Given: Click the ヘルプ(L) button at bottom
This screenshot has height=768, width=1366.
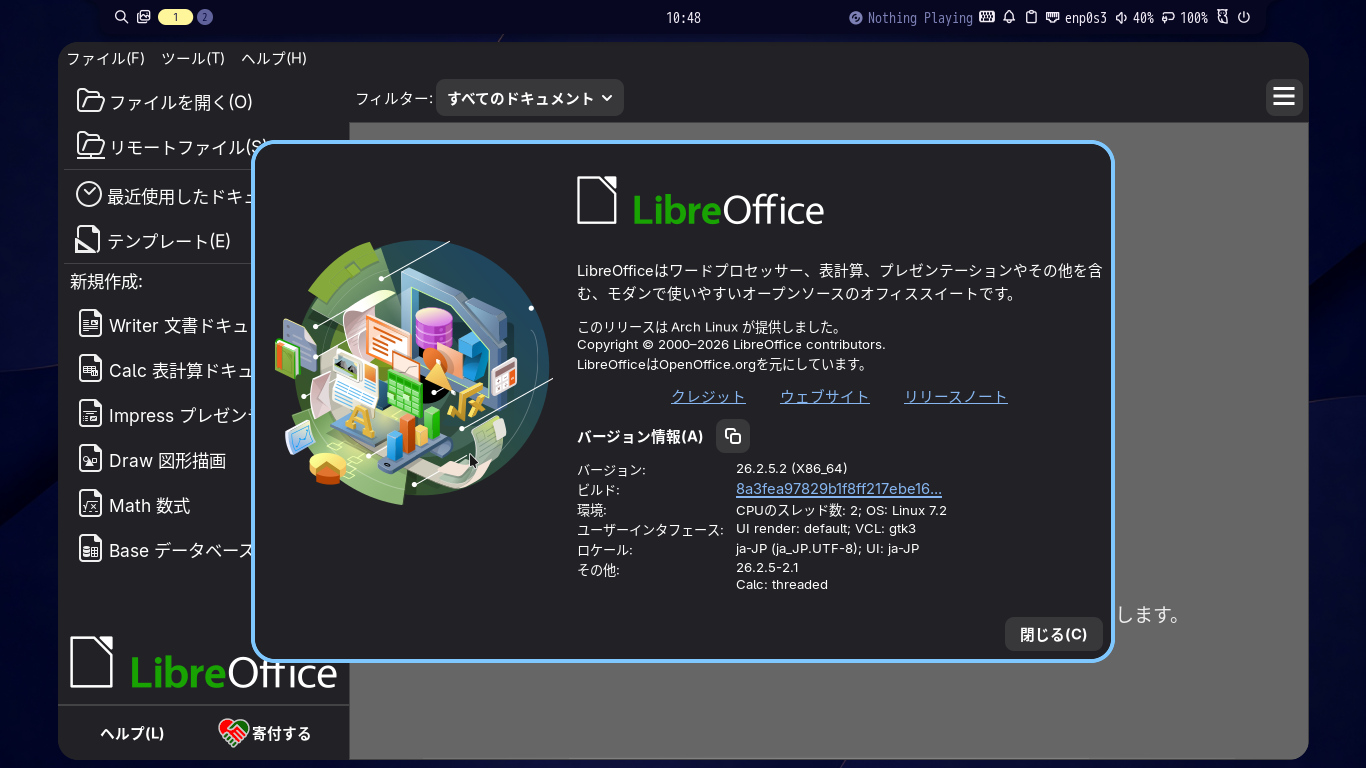Looking at the screenshot, I should click(x=132, y=733).
